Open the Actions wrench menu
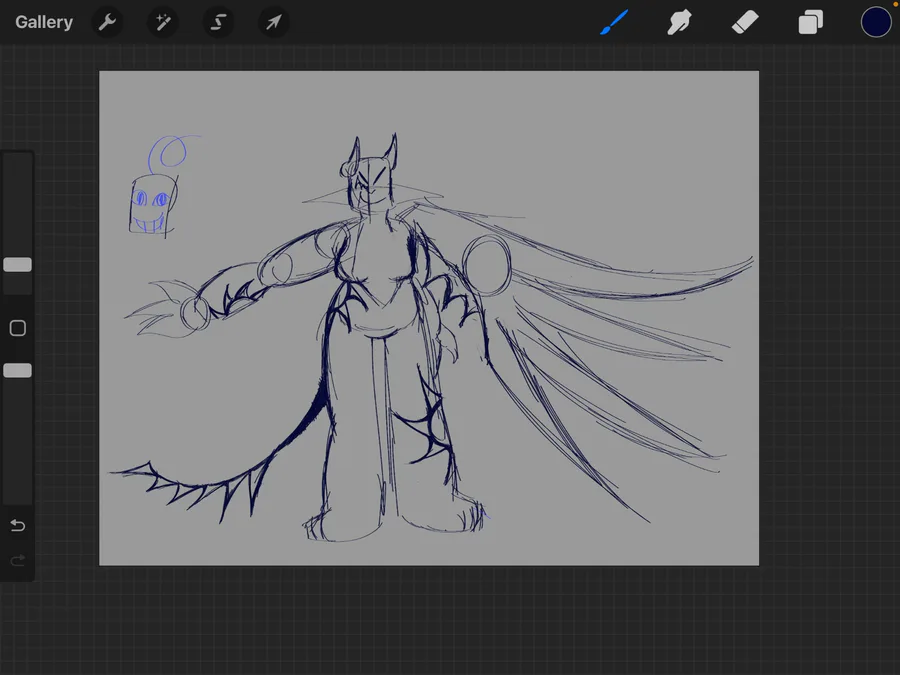 click(107, 22)
